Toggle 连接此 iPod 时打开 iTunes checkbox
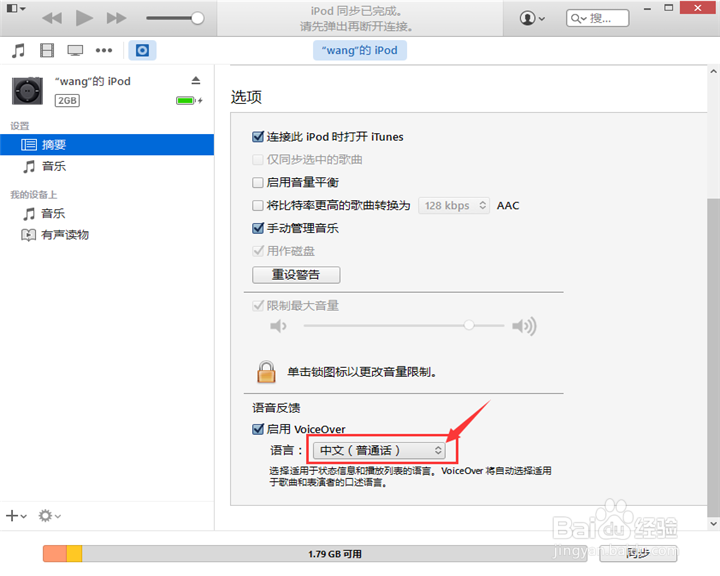The image size is (720, 576). (x=258, y=136)
